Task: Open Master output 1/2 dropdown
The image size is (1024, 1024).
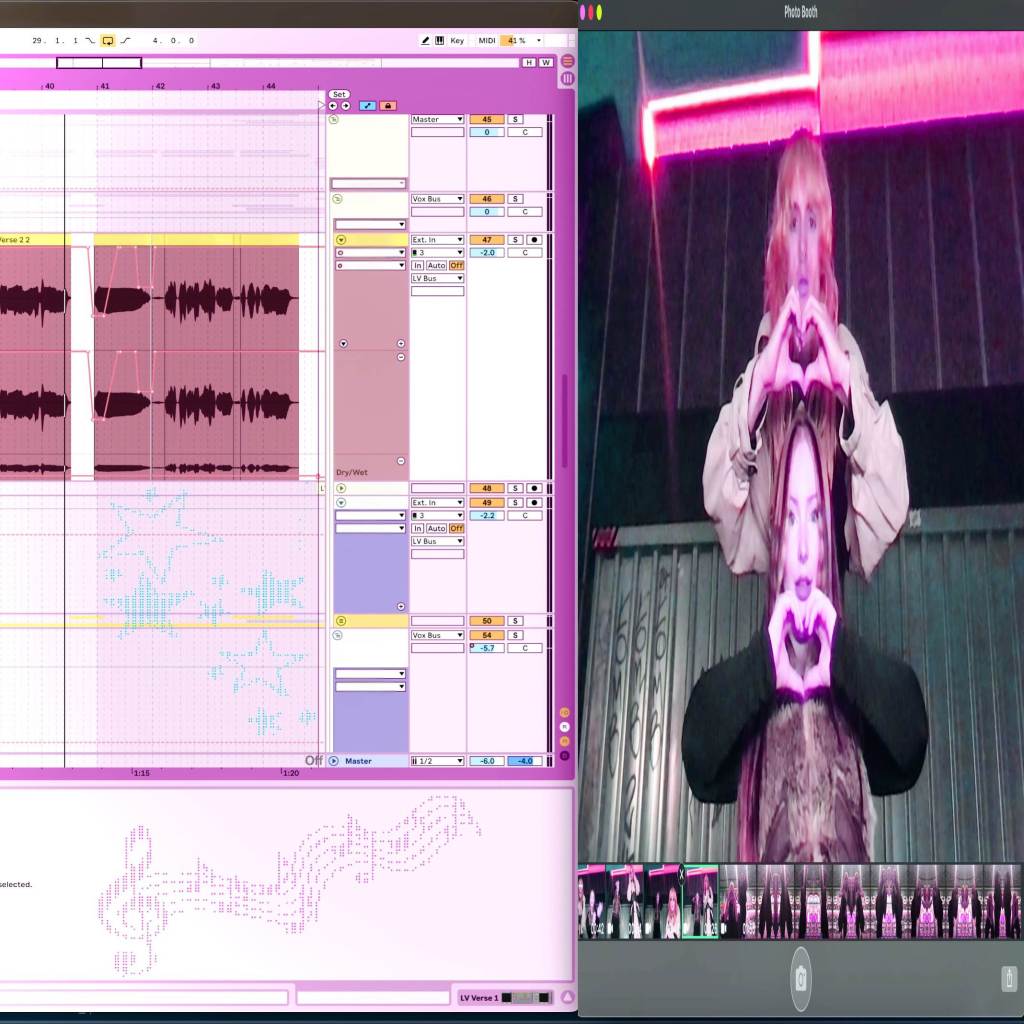Action: [437, 761]
